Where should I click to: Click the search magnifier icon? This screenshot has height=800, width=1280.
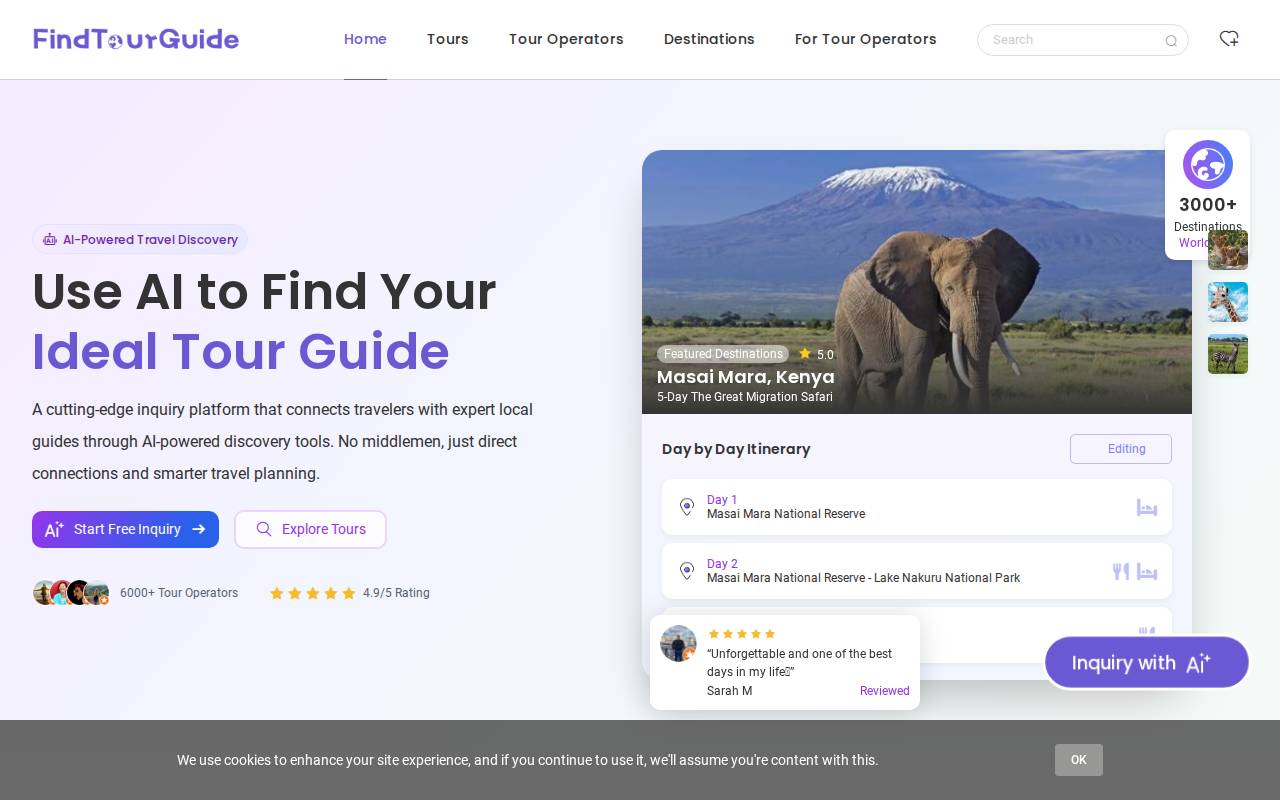pyautogui.click(x=1171, y=41)
